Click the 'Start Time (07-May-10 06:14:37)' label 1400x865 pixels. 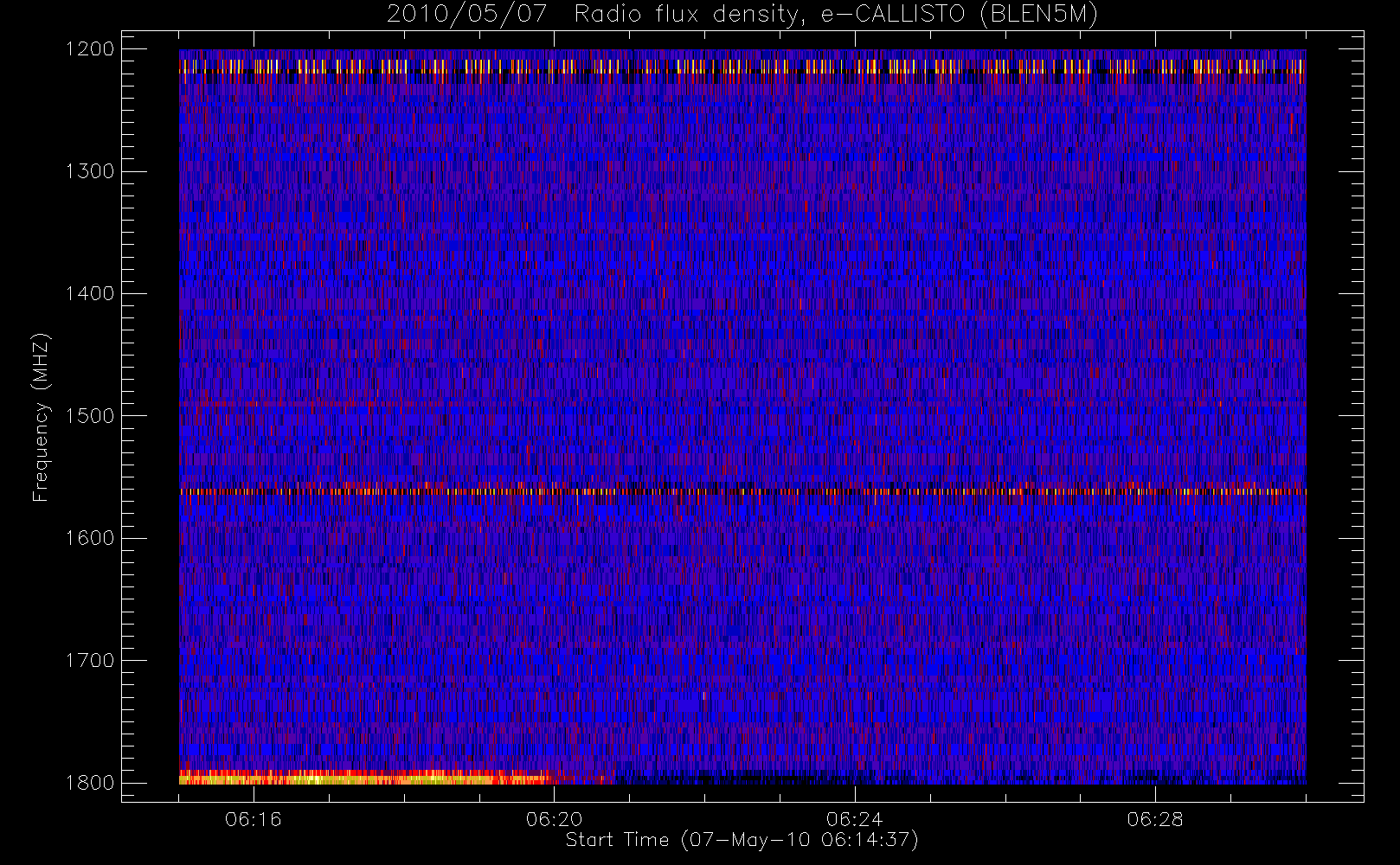pos(742,840)
